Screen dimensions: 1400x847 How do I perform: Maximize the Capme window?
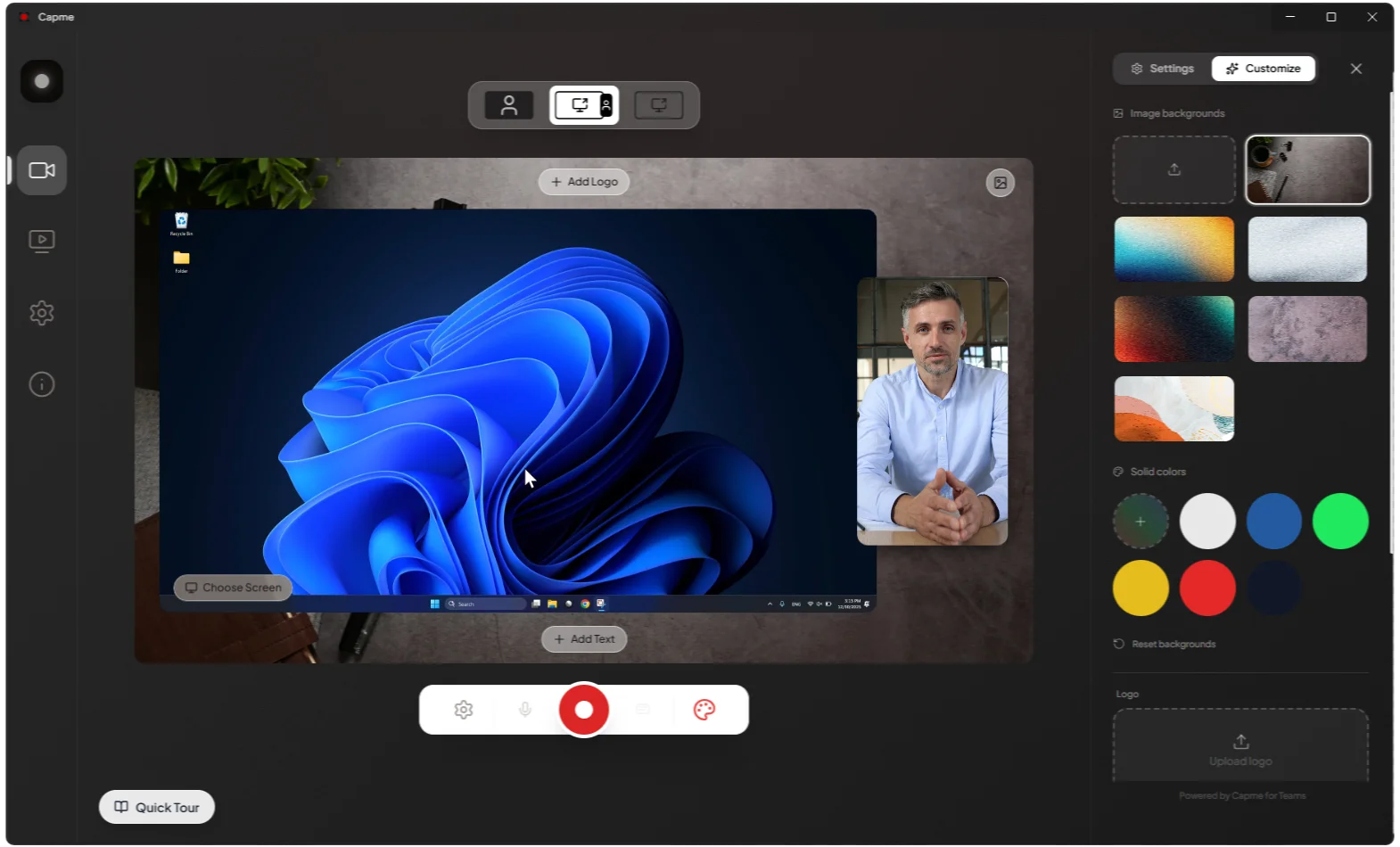1331,17
